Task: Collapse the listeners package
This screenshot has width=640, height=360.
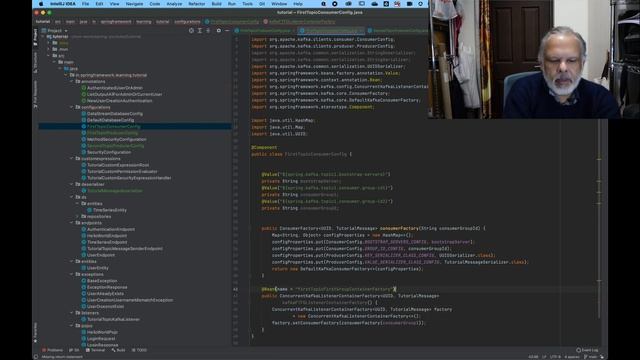Action: (72, 313)
